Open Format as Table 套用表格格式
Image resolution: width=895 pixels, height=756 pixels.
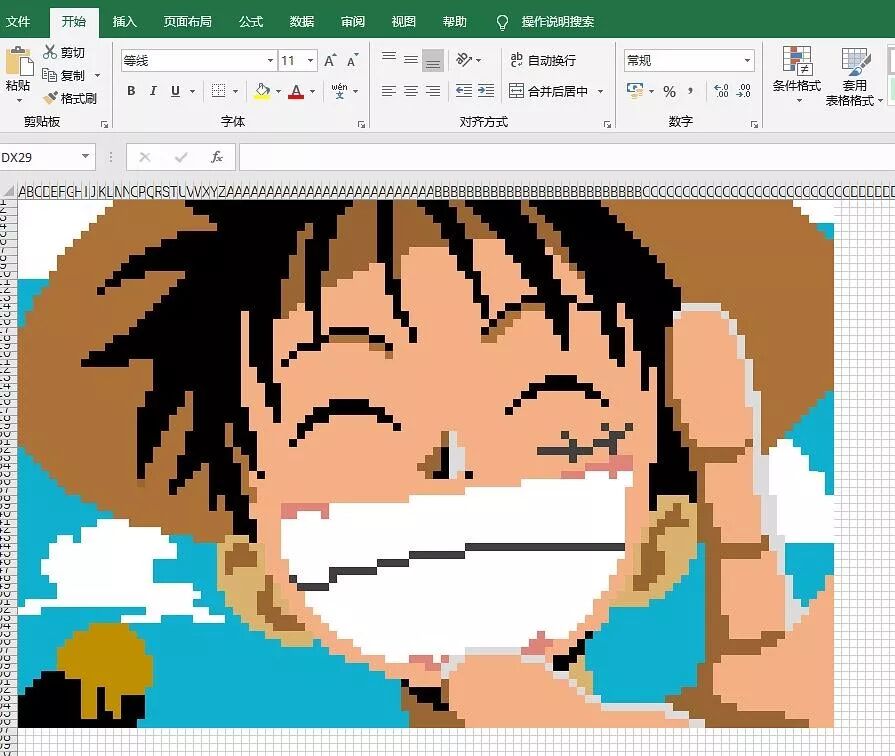[x=853, y=76]
